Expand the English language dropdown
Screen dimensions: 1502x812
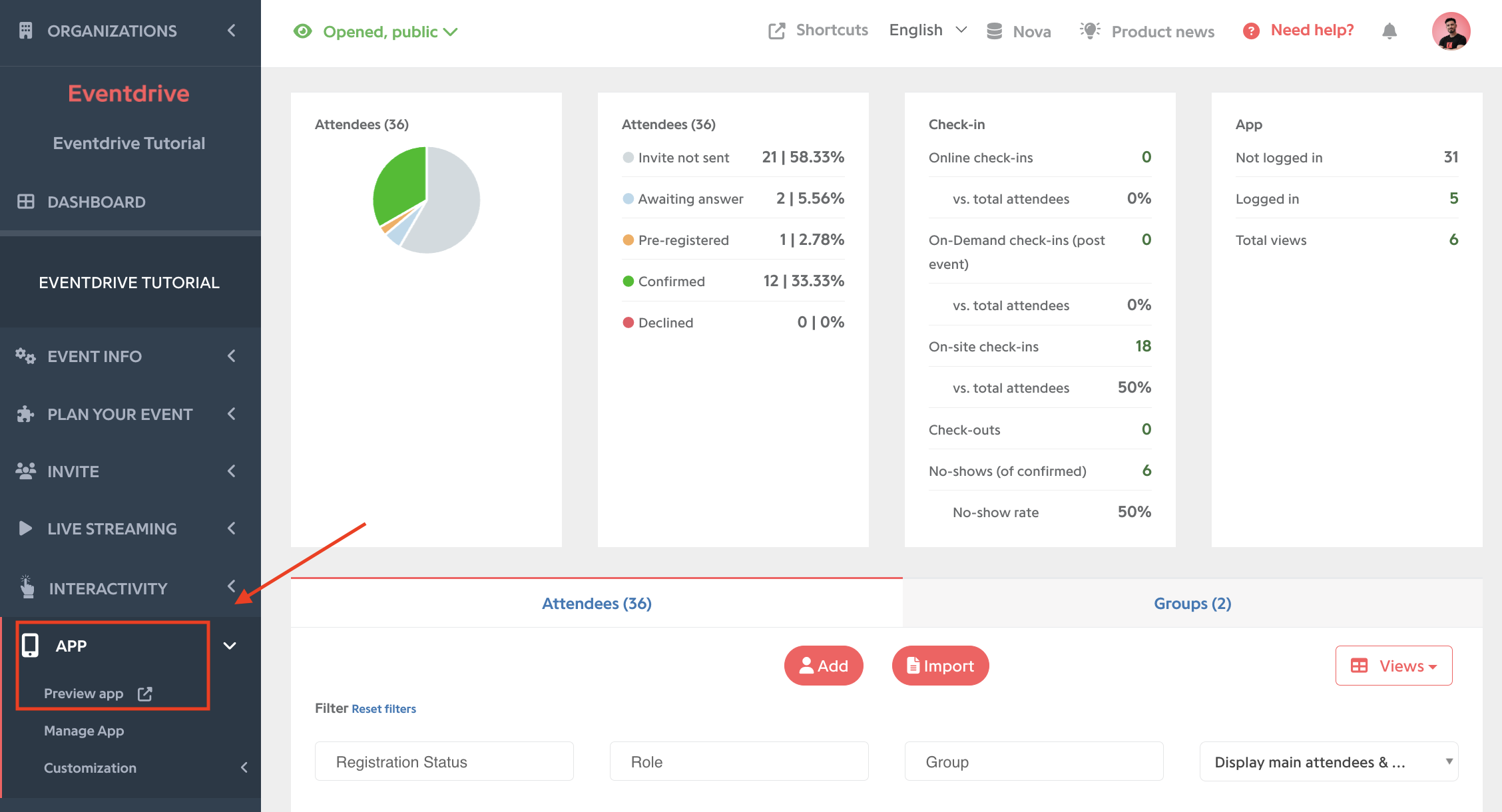tap(927, 31)
